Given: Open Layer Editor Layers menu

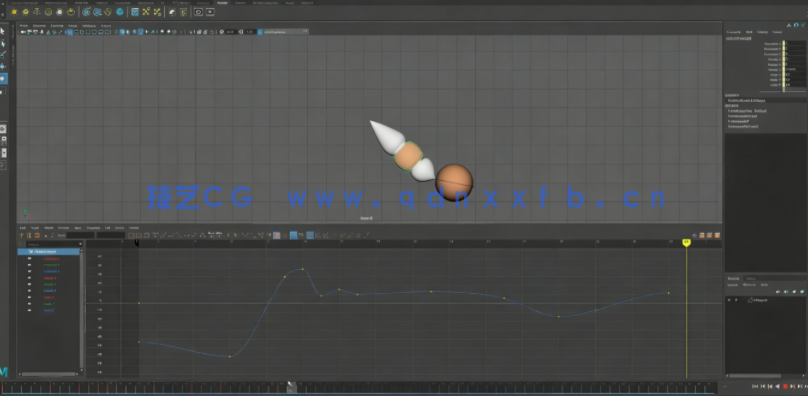Looking at the screenshot, I should click(x=732, y=285).
